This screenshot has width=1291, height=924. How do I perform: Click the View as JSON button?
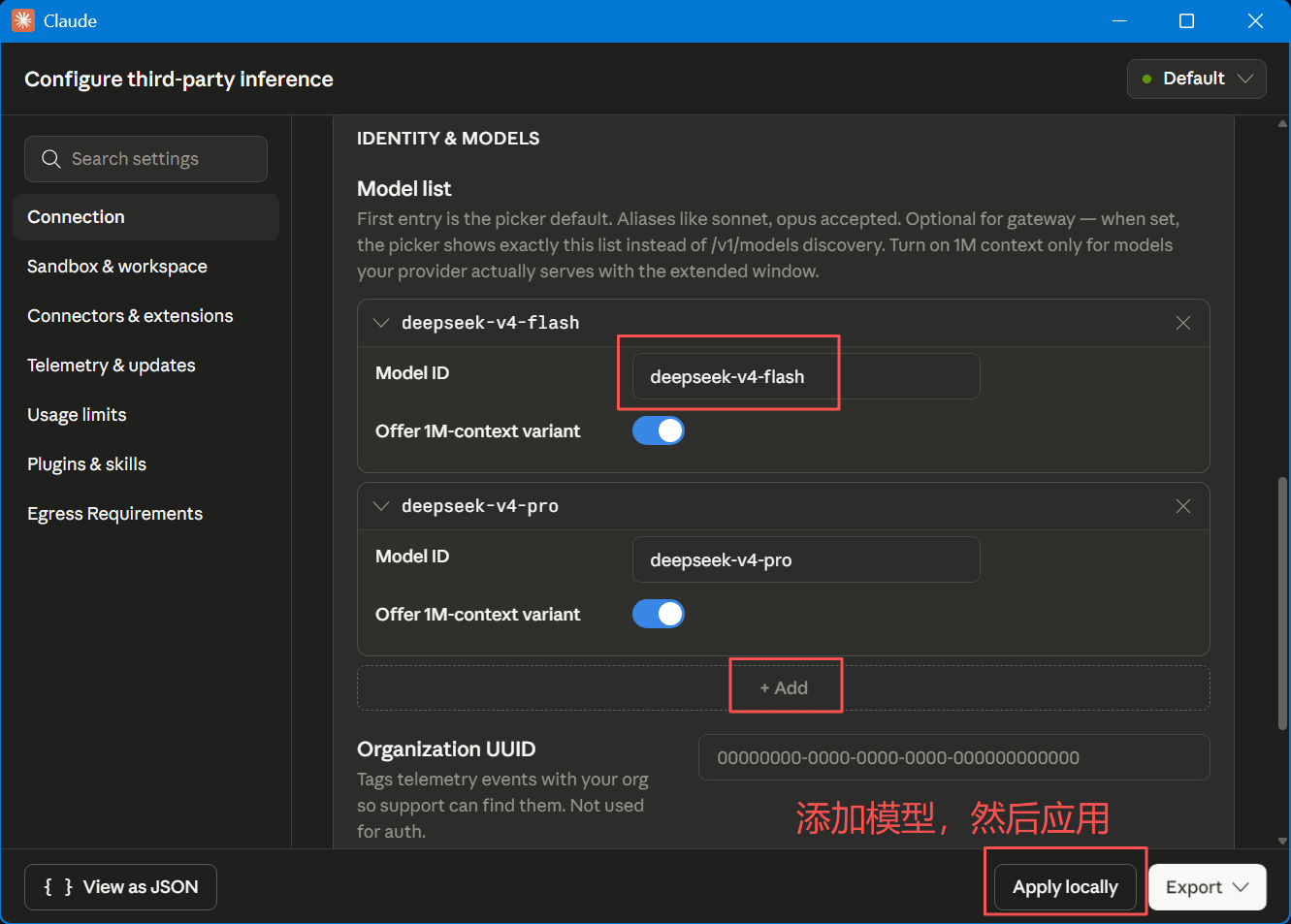click(120, 887)
